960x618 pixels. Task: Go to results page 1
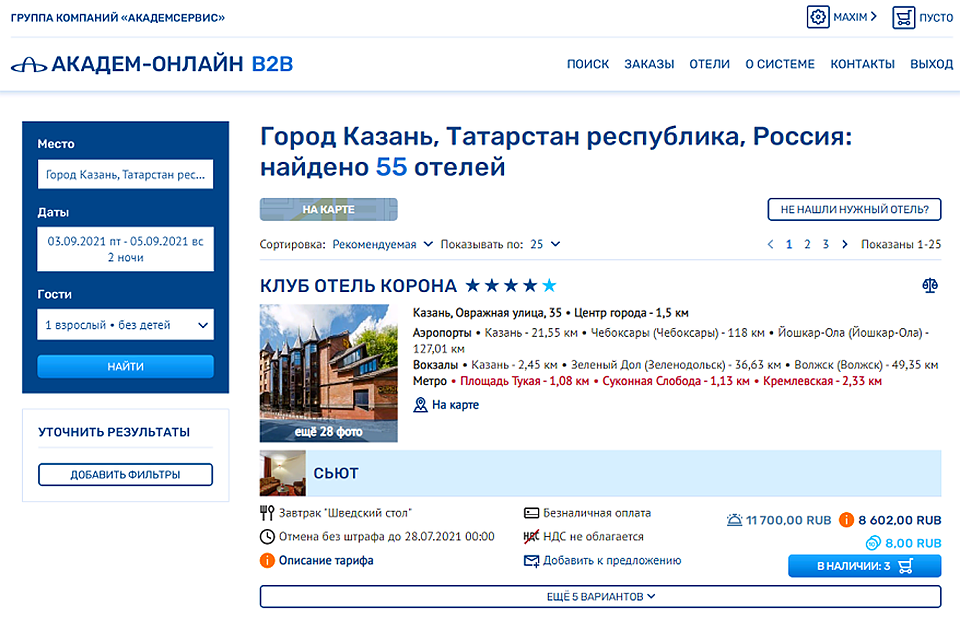[789, 244]
